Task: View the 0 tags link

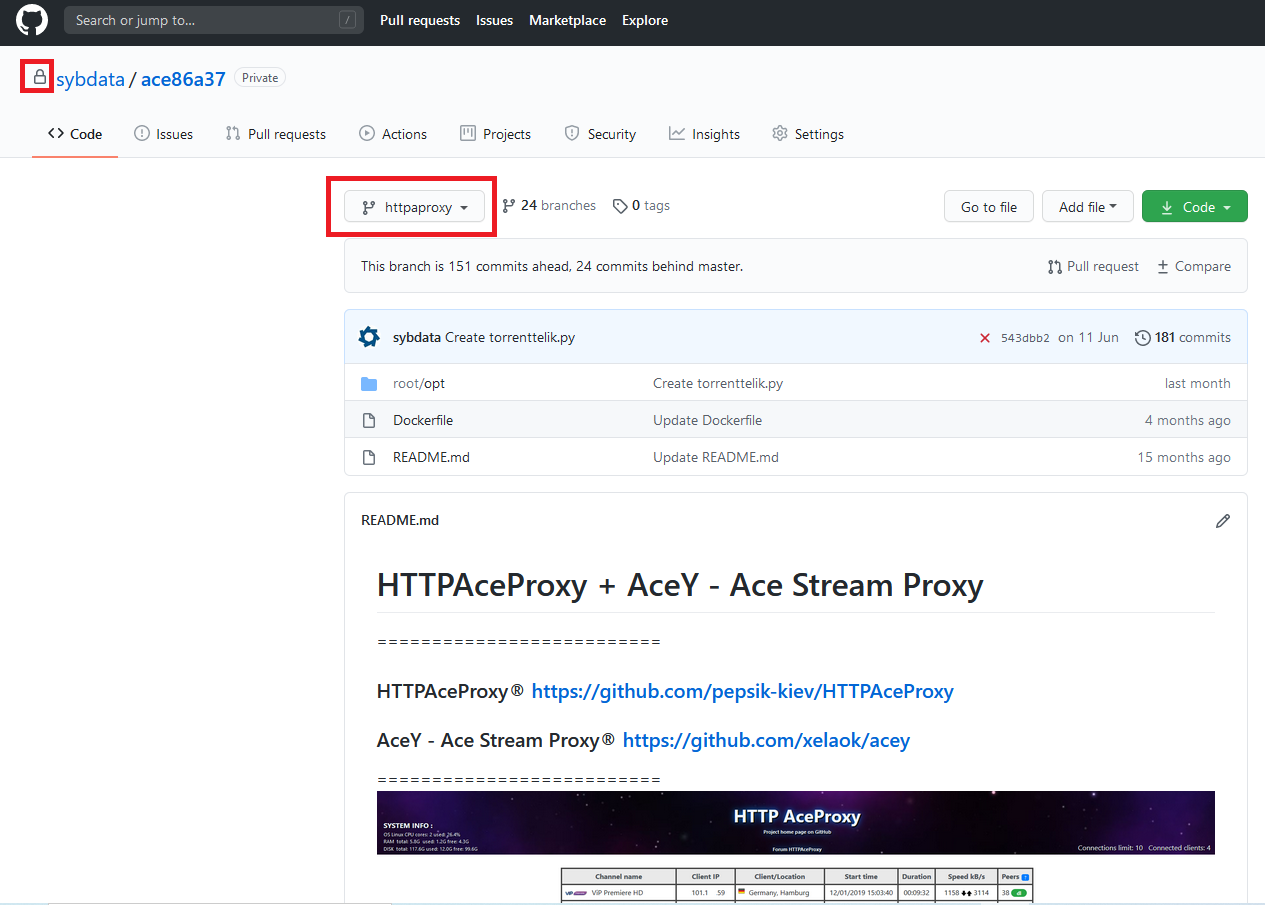Action: click(642, 205)
